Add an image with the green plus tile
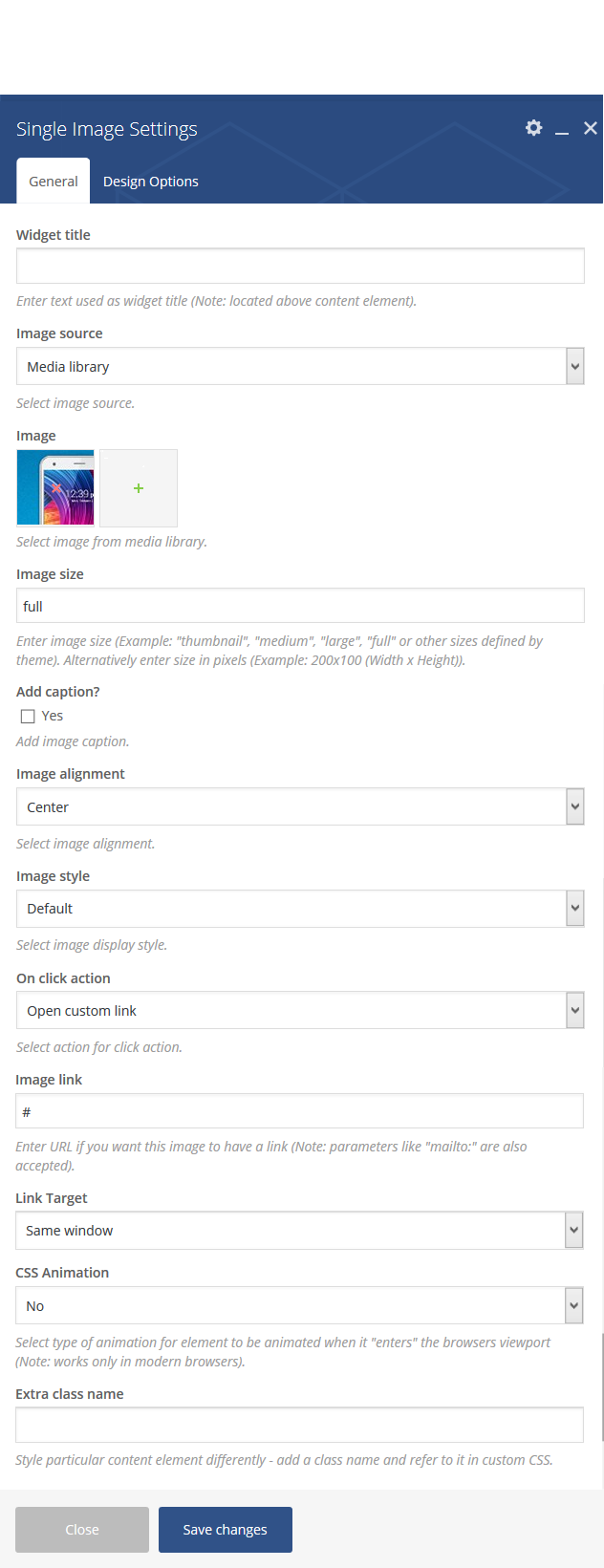 click(139, 488)
